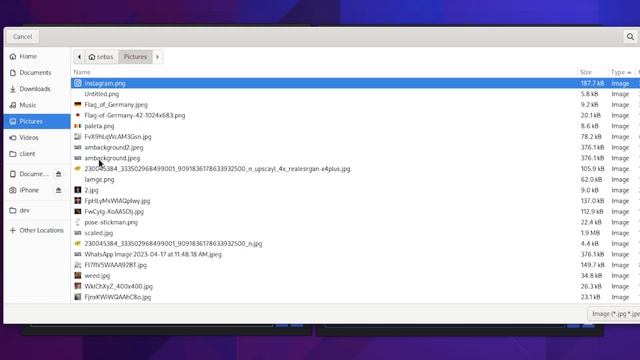Open Documents in the sidebar
640x360 pixels.
[x=37, y=73]
